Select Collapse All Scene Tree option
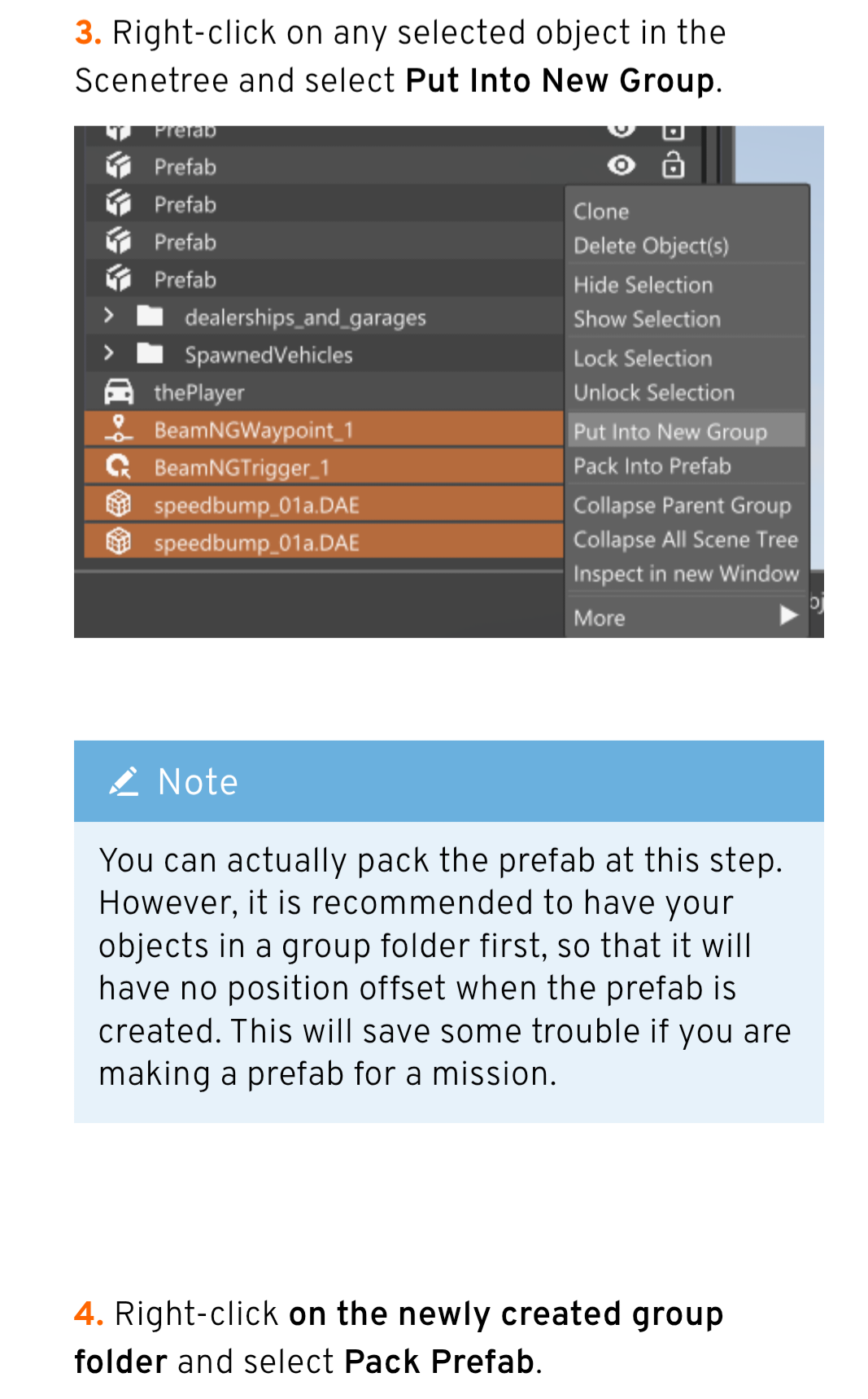The height and width of the screenshot is (1399, 868). (x=685, y=540)
